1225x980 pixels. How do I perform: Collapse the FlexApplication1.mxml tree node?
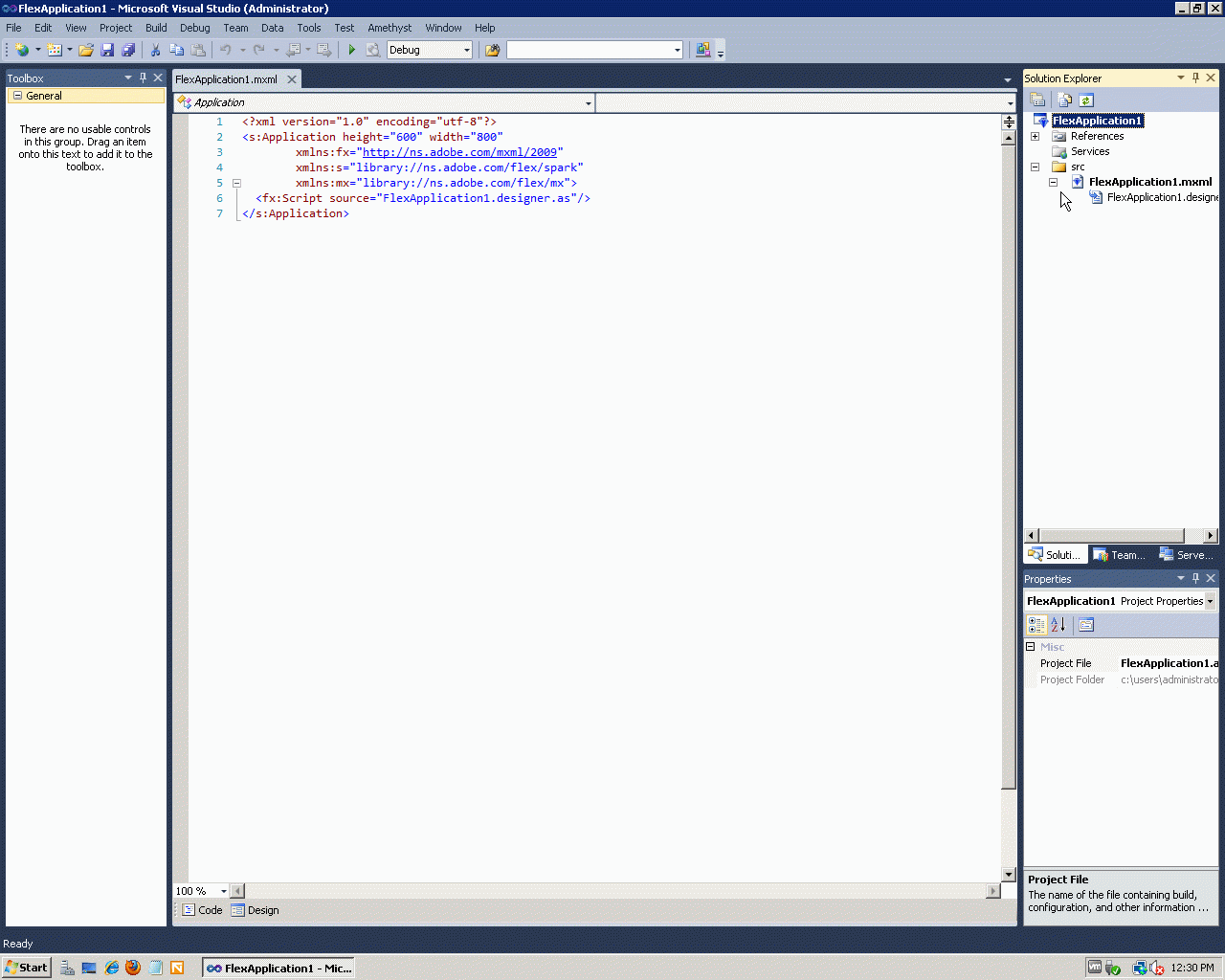tap(1053, 182)
